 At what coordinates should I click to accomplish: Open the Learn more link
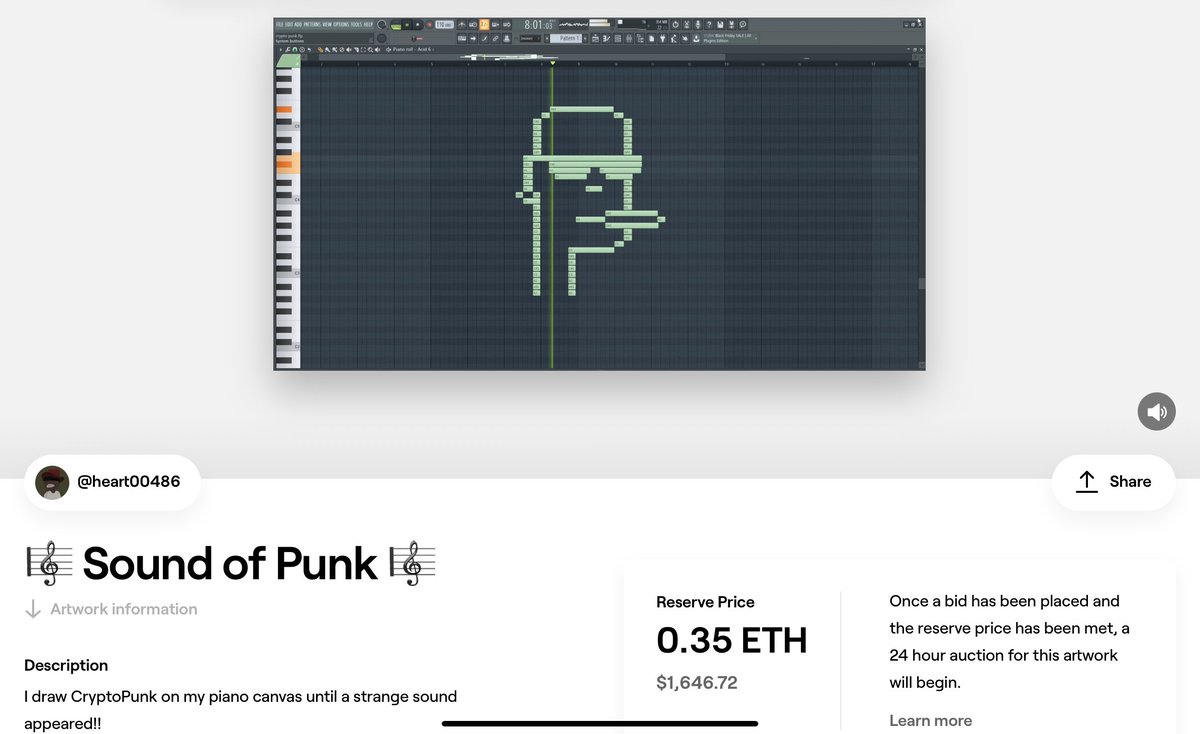pyautogui.click(x=930, y=720)
